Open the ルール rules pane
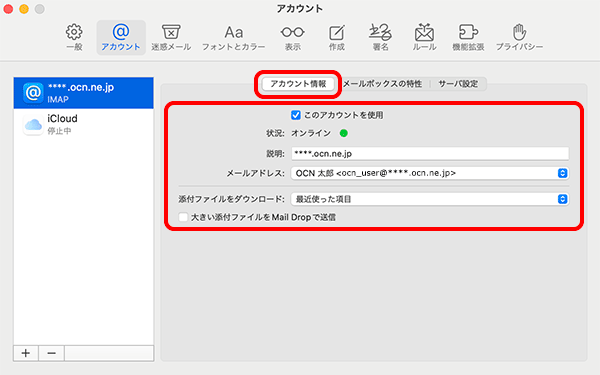 pos(424,38)
